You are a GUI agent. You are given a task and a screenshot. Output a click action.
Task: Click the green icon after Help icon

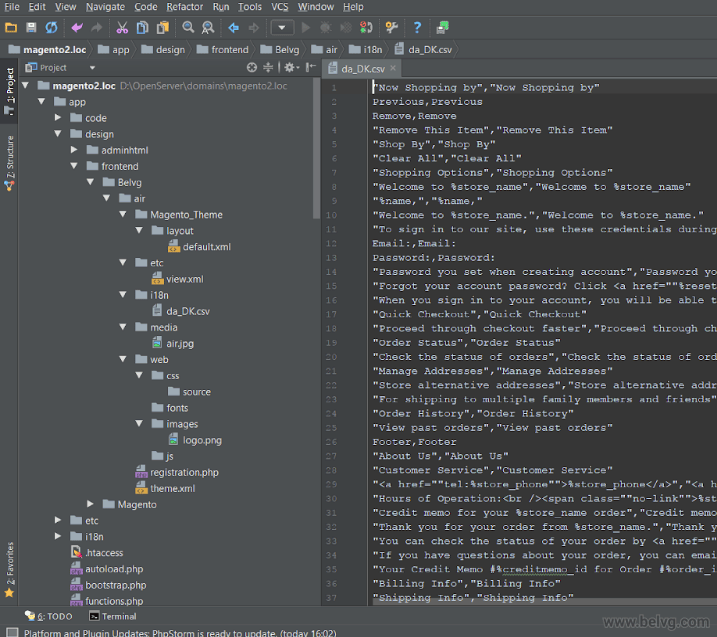(x=443, y=27)
